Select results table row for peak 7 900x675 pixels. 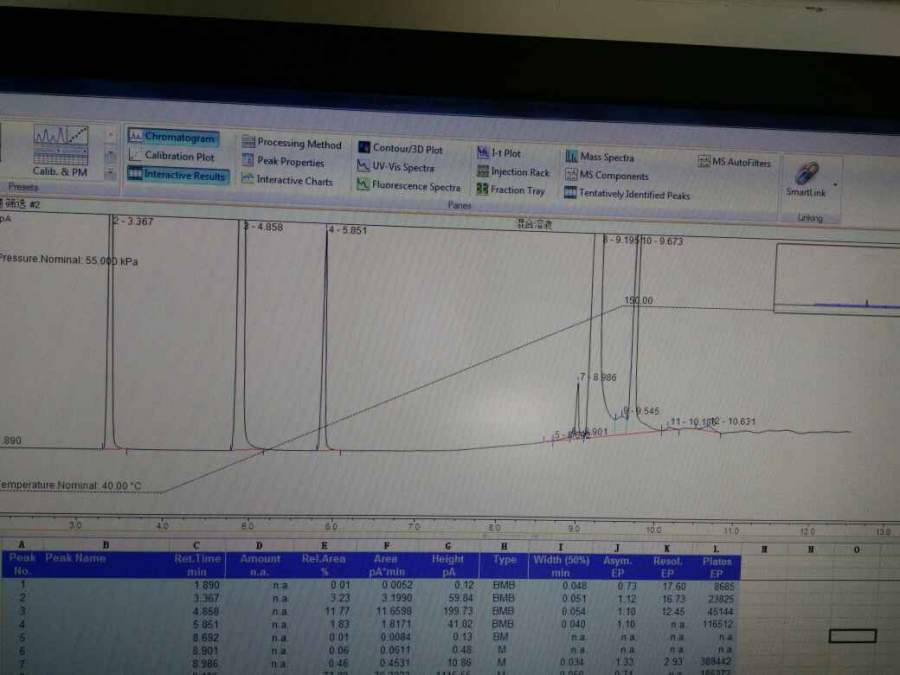click(x=370, y=664)
